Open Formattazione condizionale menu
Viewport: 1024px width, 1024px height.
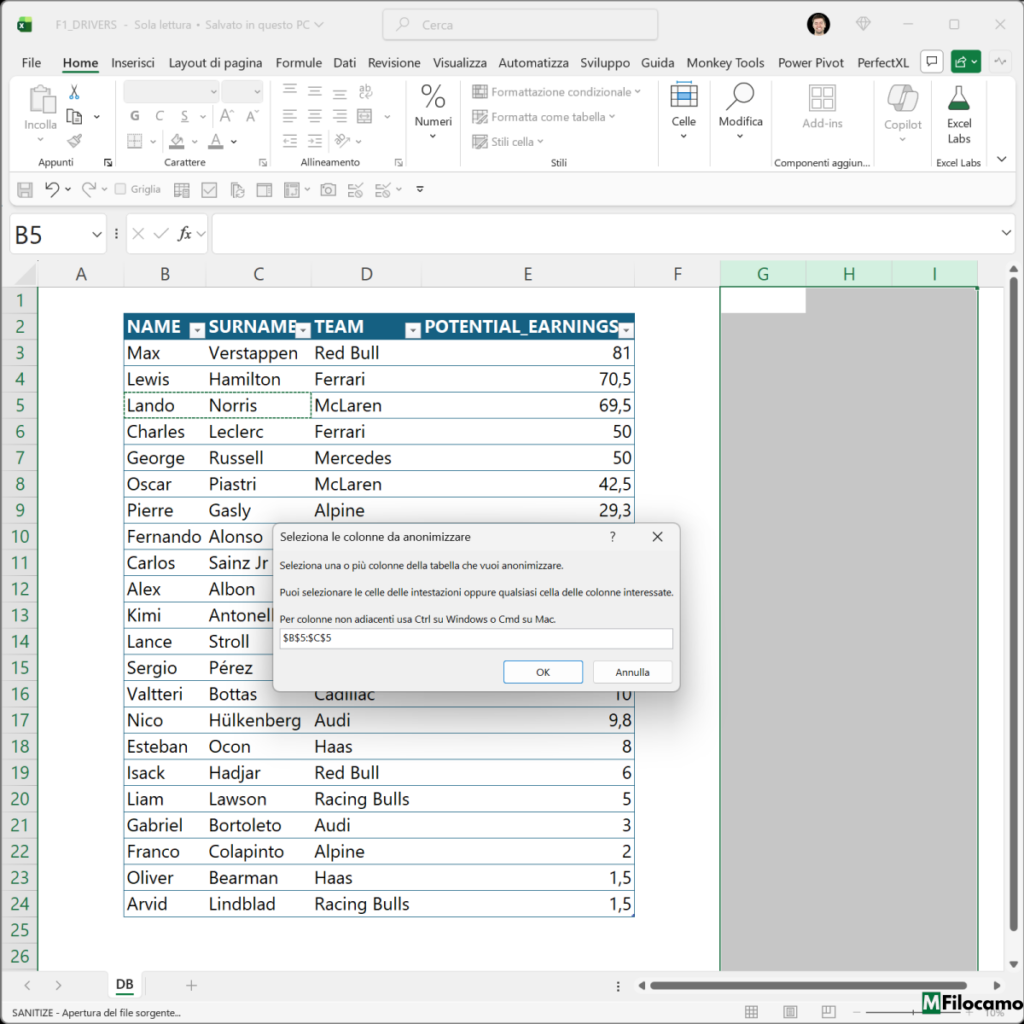(x=556, y=92)
